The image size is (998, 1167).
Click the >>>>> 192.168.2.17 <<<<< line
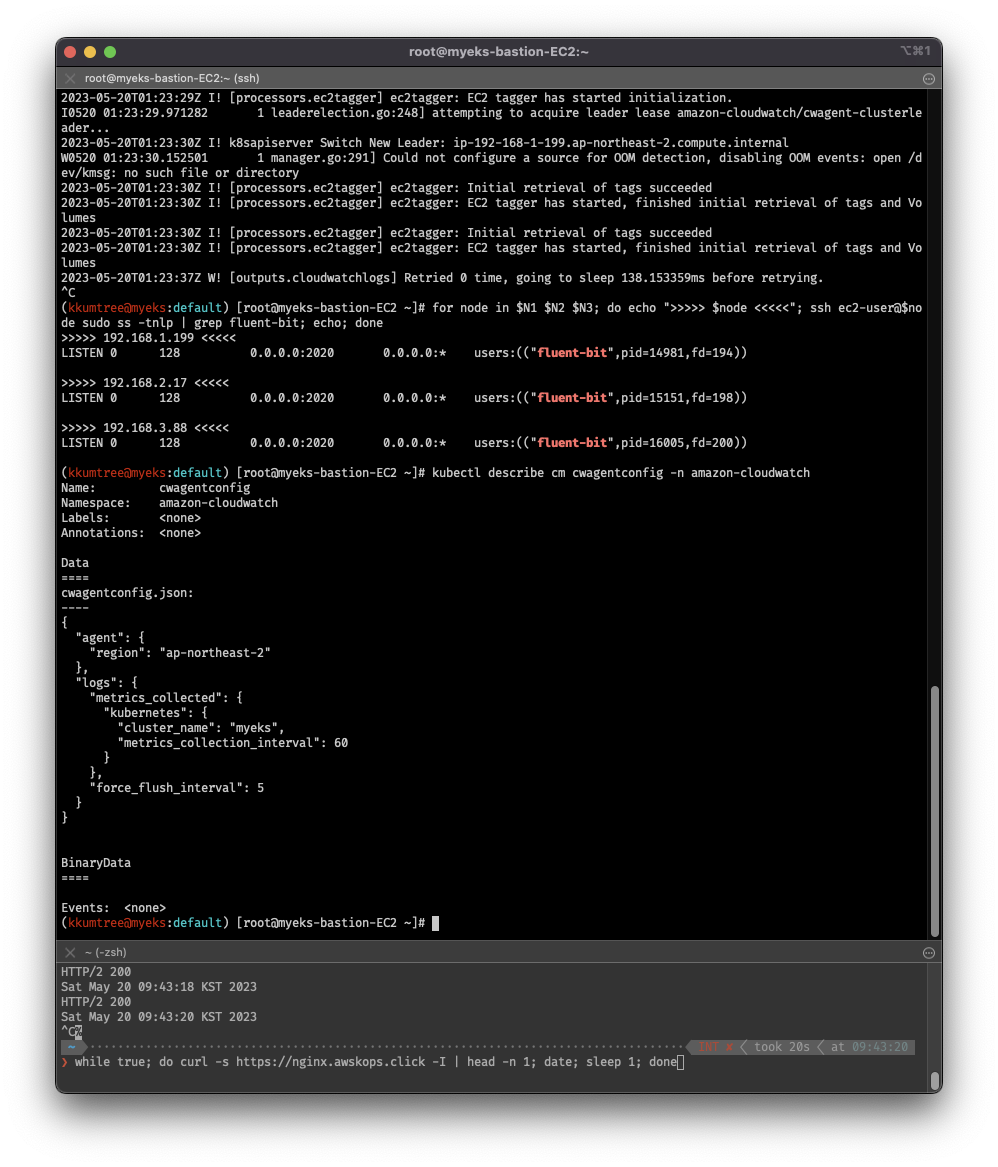[145, 383]
